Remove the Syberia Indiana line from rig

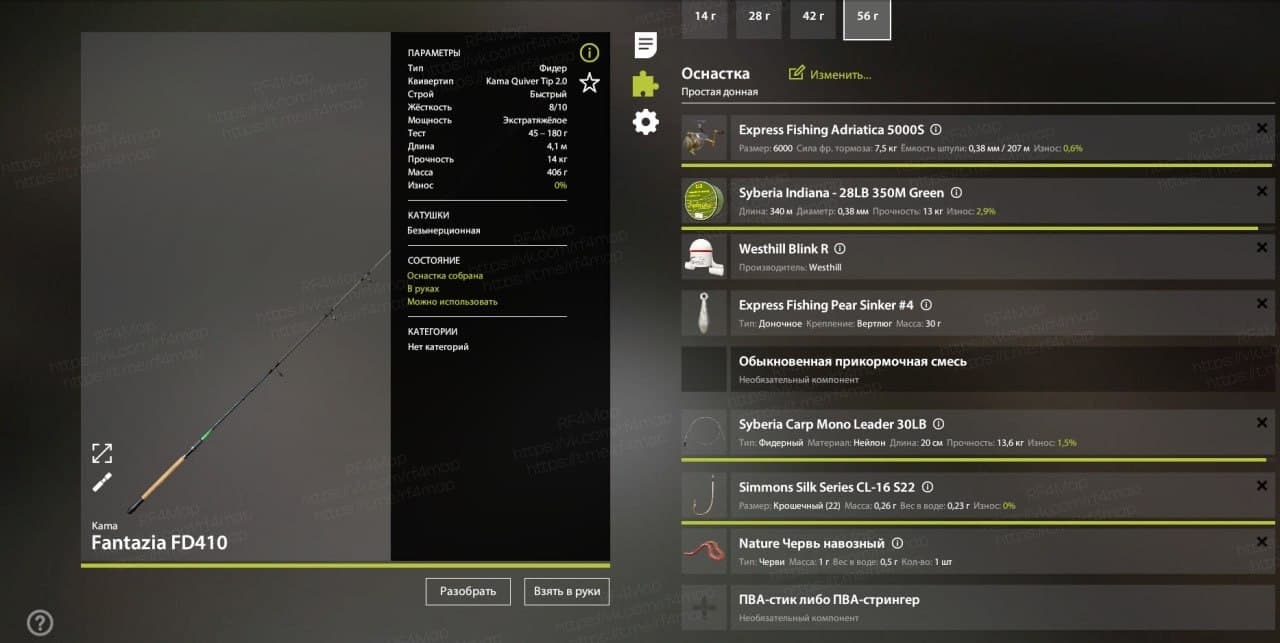[x=1262, y=192]
